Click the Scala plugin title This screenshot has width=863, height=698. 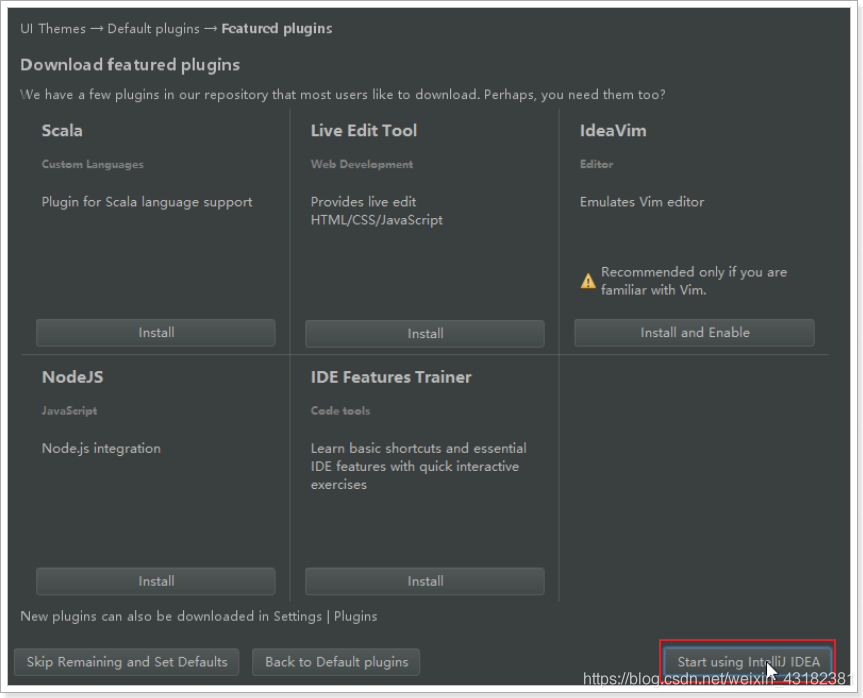(x=62, y=130)
